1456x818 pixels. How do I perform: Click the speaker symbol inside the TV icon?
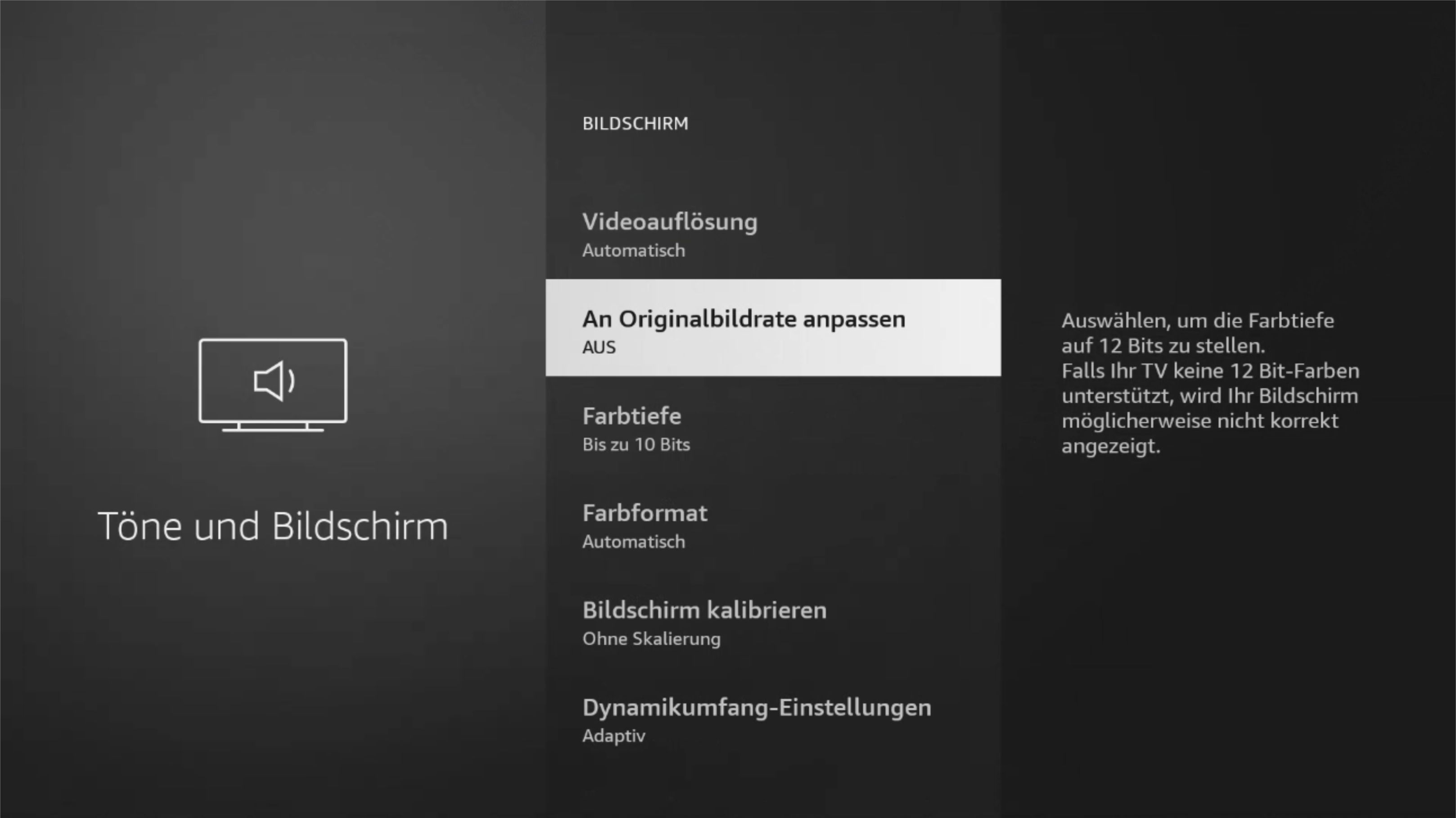click(274, 381)
